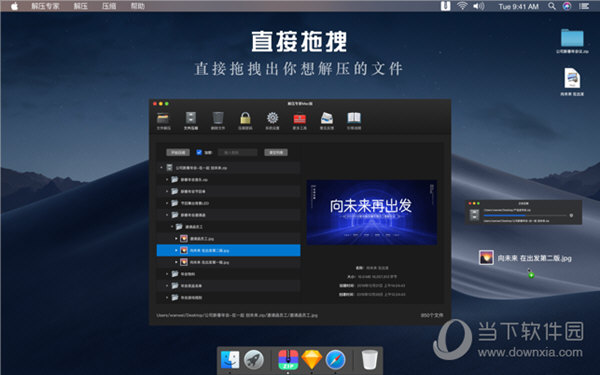Click the delete file trash toolbar icon

218,118
